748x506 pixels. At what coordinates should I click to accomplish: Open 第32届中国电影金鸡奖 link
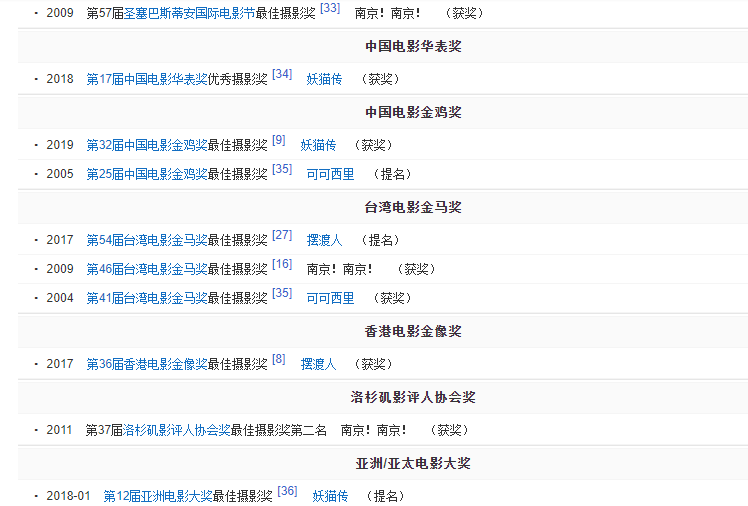click(146, 145)
